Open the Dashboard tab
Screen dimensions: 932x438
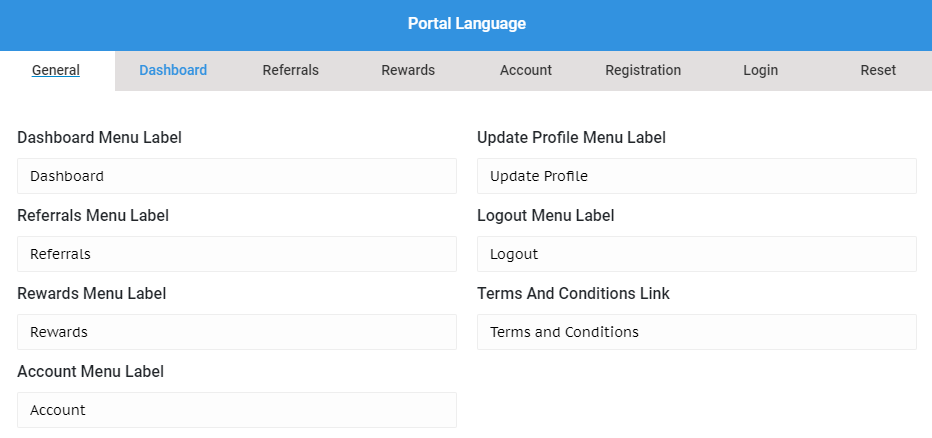[x=173, y=70]
